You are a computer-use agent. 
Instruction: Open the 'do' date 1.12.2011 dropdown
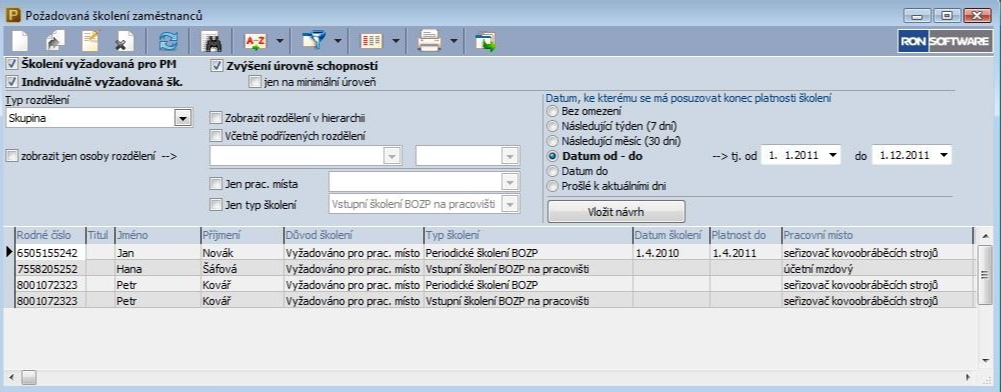pos(943,155)
